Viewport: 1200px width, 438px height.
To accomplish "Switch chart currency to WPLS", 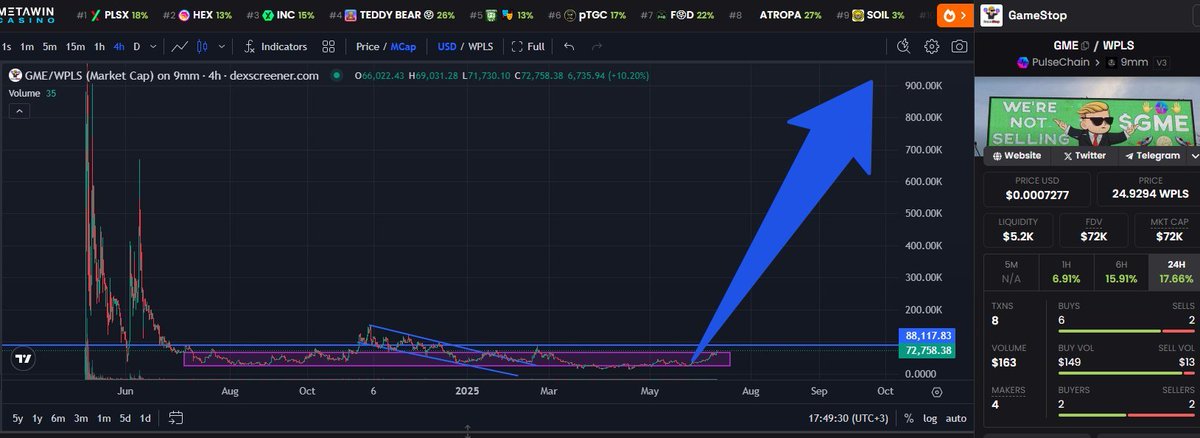I will click(482, 47).
